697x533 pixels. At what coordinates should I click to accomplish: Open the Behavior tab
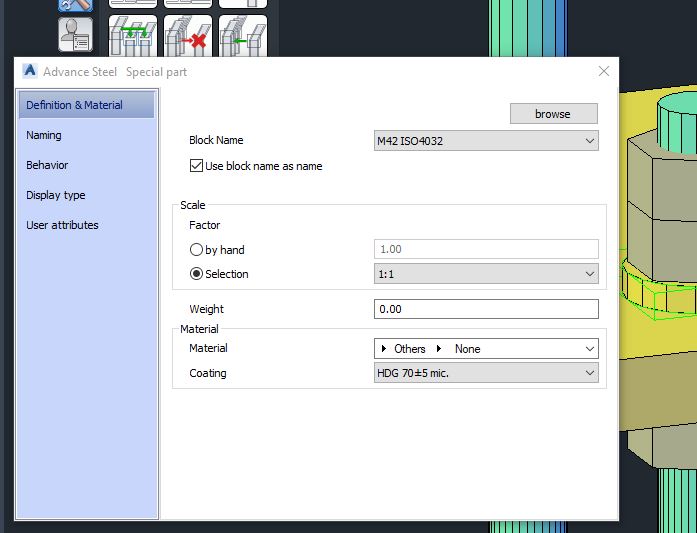87,165
